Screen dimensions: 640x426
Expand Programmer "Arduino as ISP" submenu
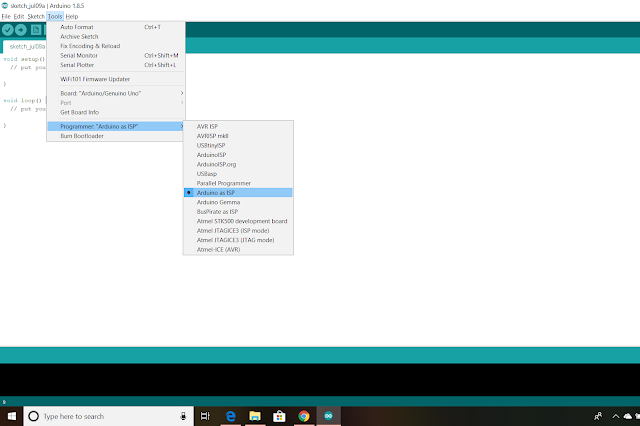click(x=116, y=126)
